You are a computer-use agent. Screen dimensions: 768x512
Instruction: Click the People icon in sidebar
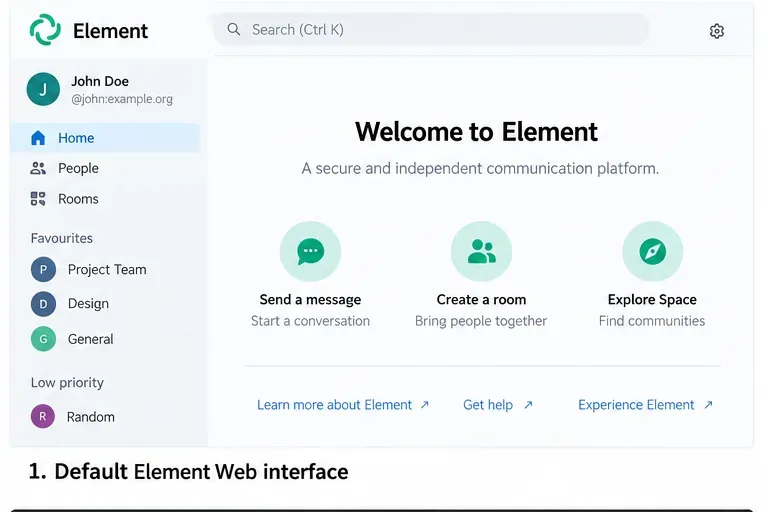coord(38,169)
